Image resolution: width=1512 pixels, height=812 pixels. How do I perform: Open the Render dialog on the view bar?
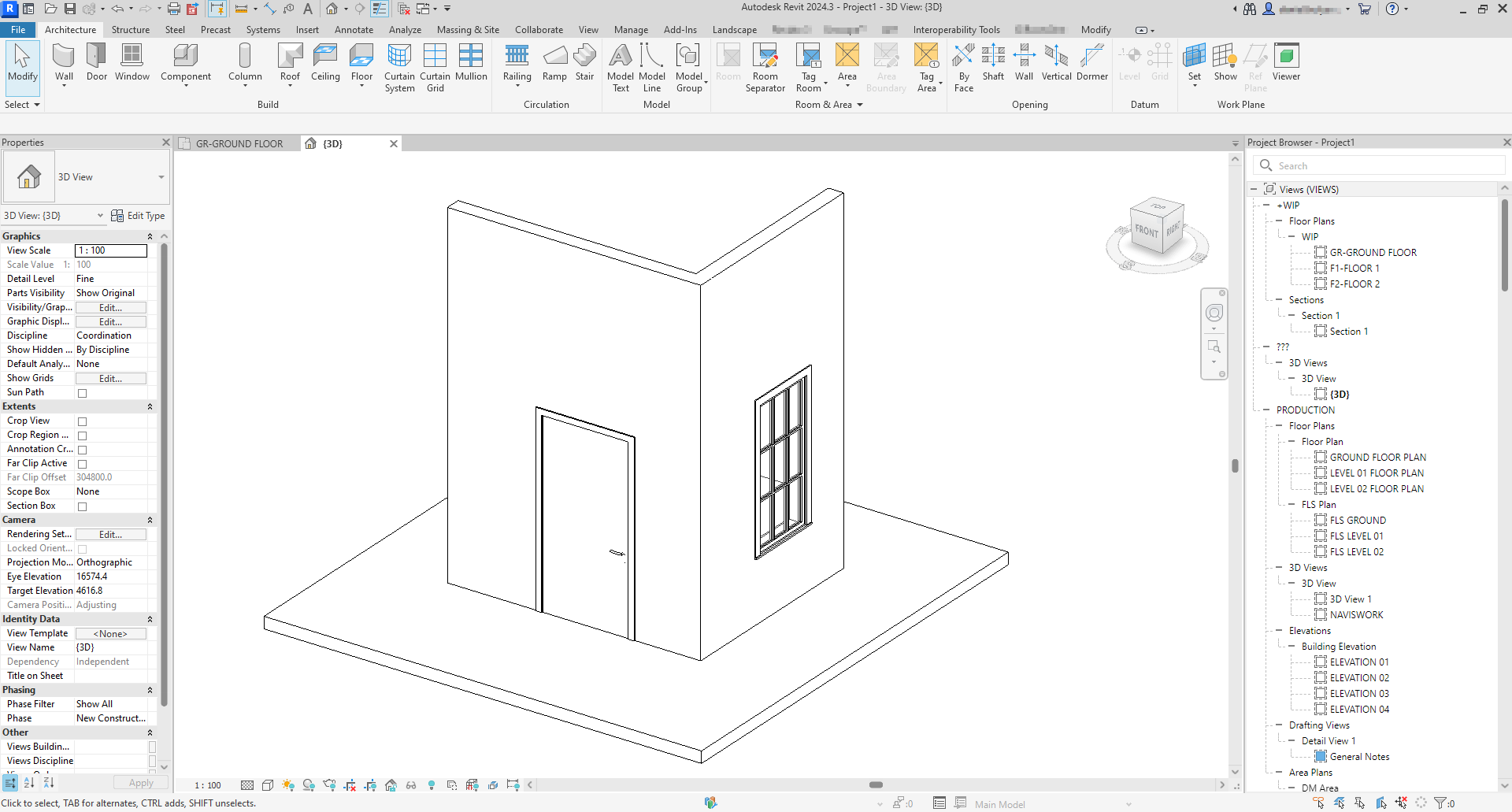pyautogui.click(x=330, y=784)
